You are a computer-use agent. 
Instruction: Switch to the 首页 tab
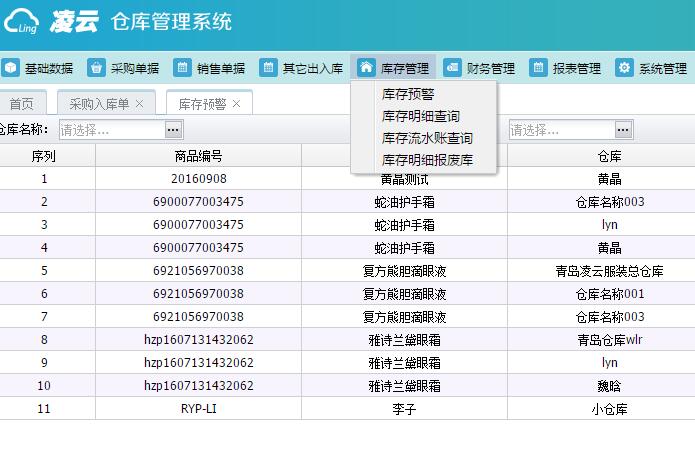coord(21,104)
